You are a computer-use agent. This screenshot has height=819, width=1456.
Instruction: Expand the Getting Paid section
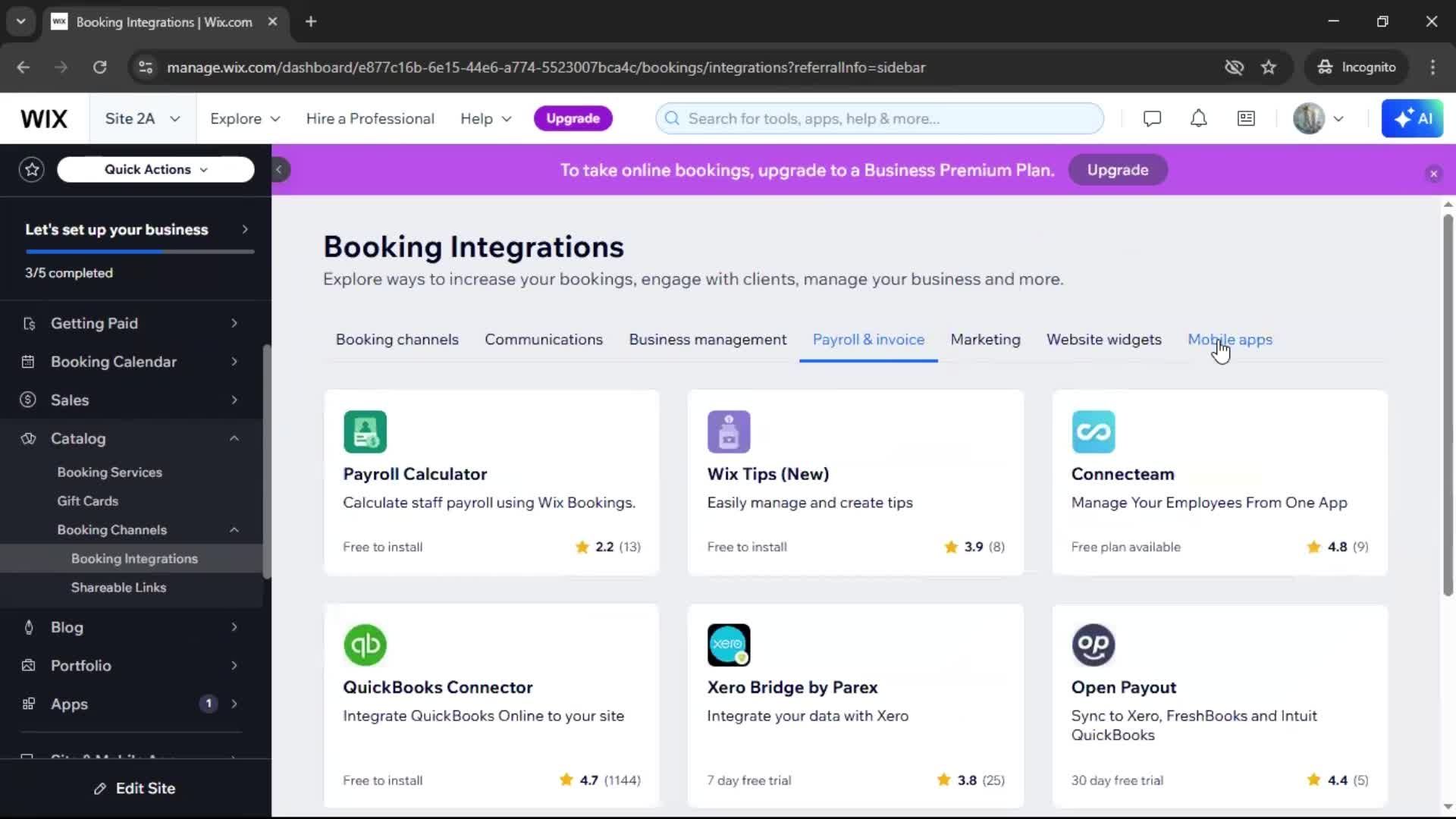click(234, 324)
